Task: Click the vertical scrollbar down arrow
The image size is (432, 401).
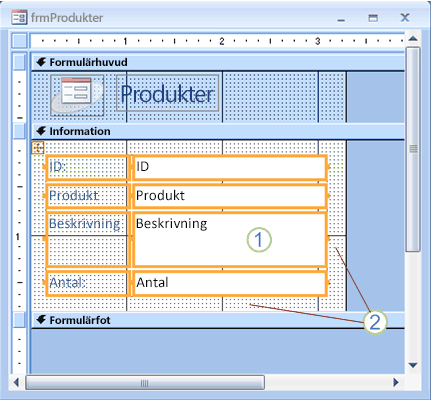Action: 413,365
